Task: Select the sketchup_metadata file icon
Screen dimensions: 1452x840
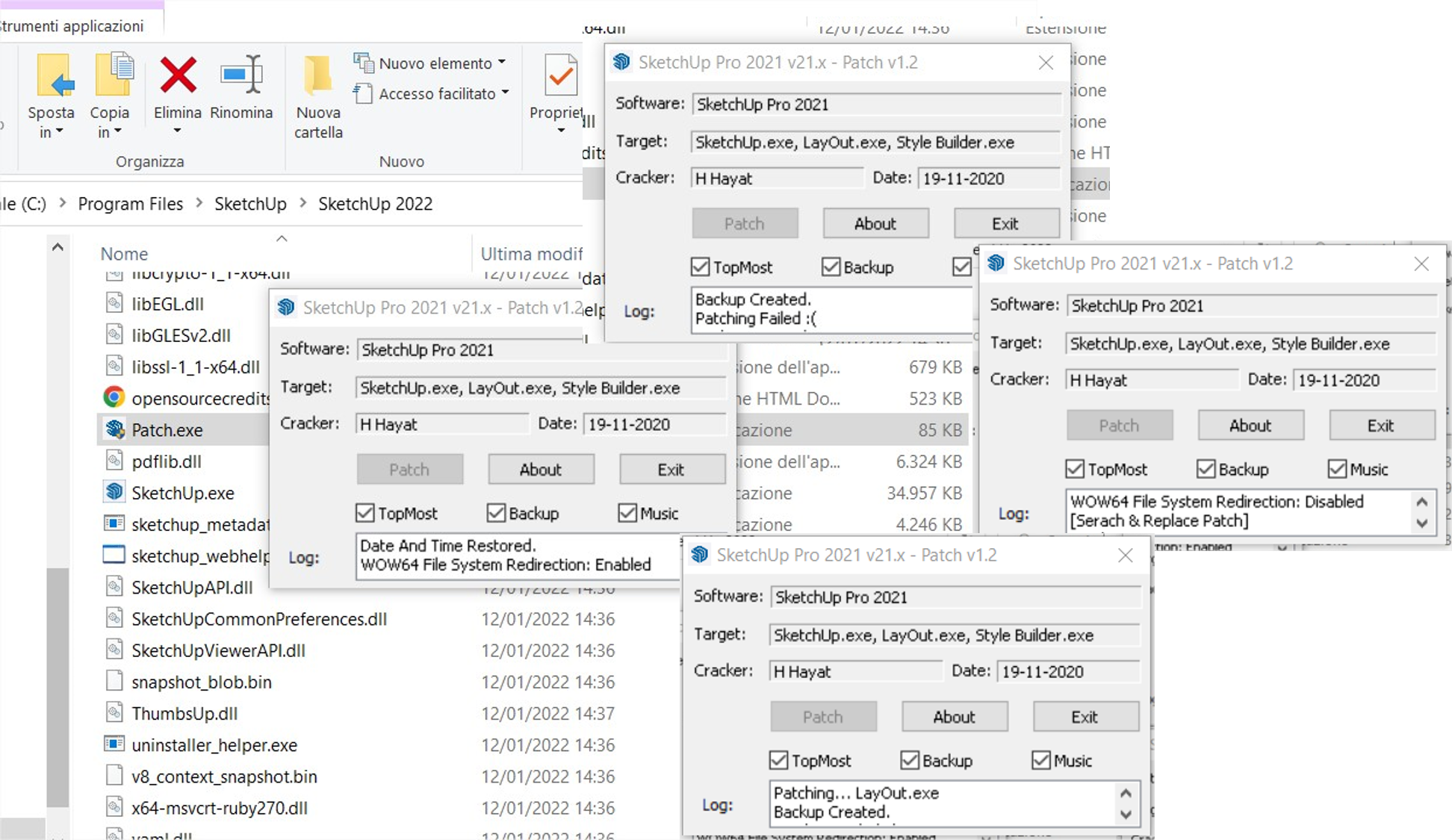Action: (x=114, y=523)
